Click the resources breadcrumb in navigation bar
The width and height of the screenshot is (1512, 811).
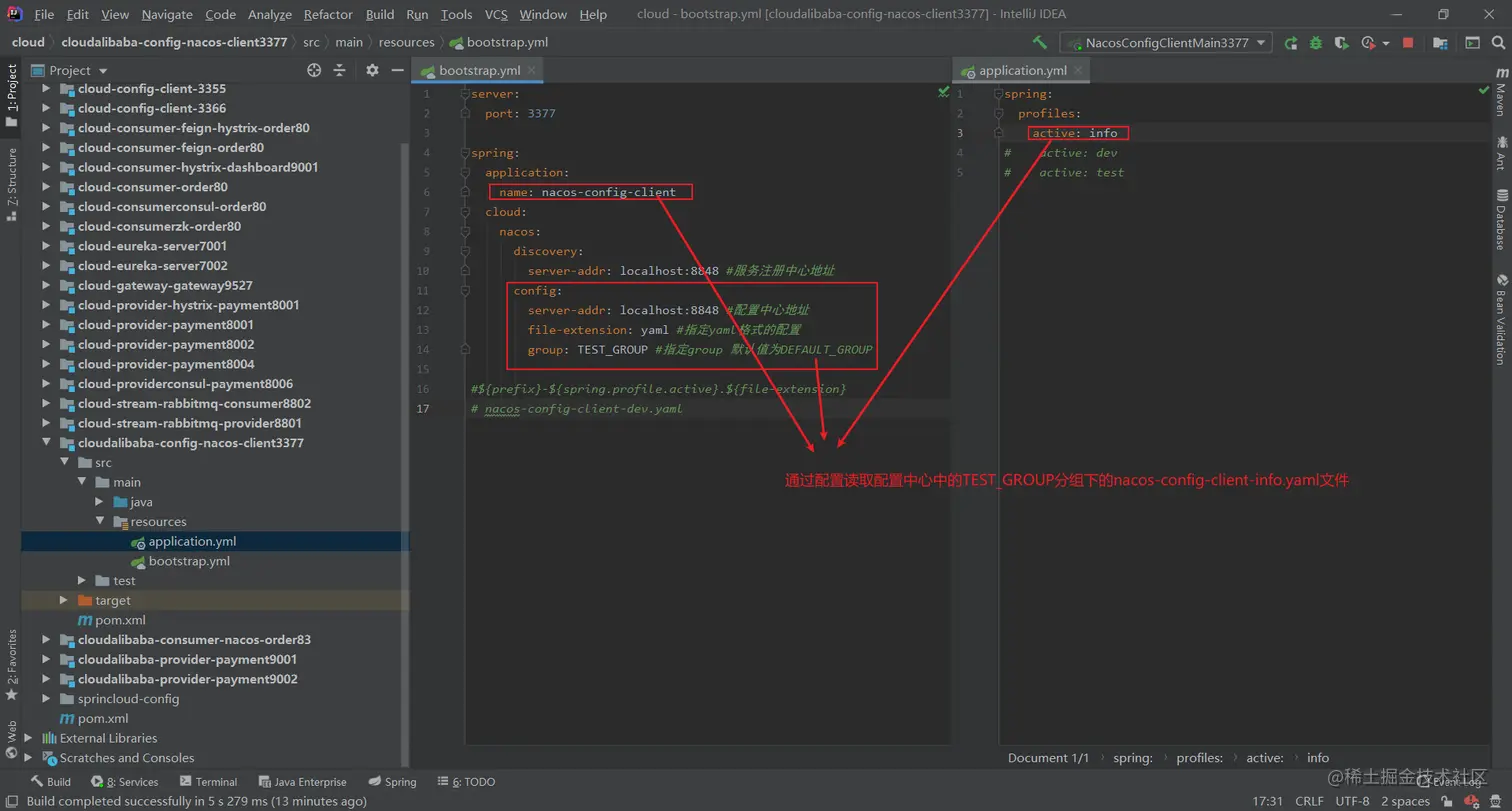click(406, 42)
